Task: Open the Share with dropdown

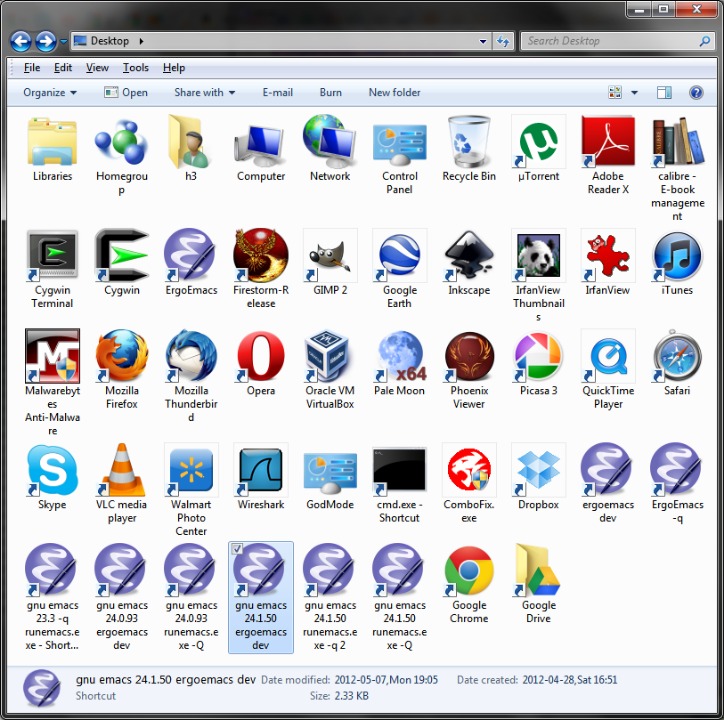Action: [204, 92]
